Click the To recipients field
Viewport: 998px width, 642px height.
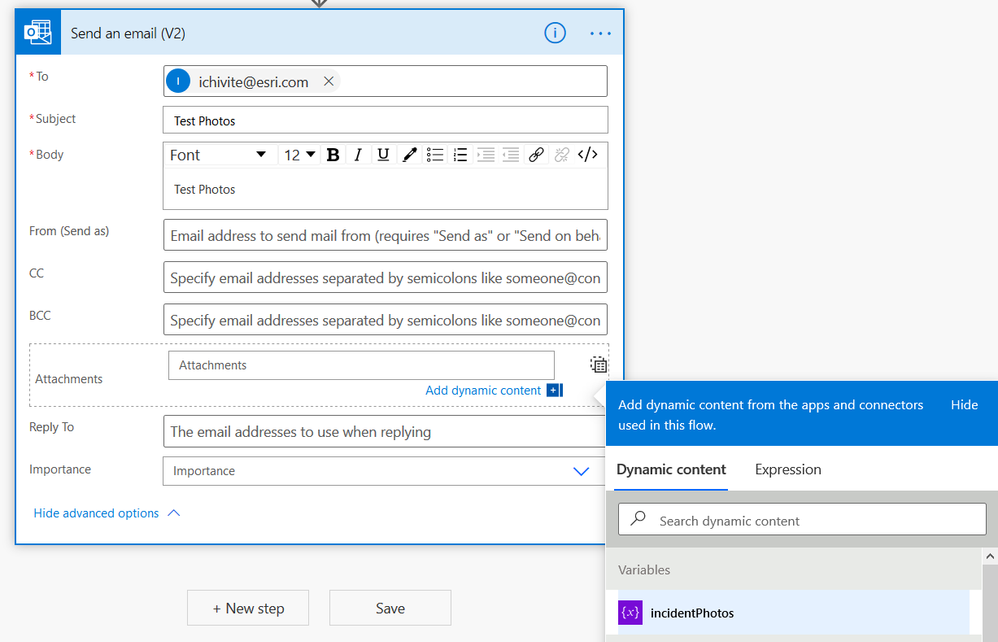pyautogui.click(x=385, y=81)
